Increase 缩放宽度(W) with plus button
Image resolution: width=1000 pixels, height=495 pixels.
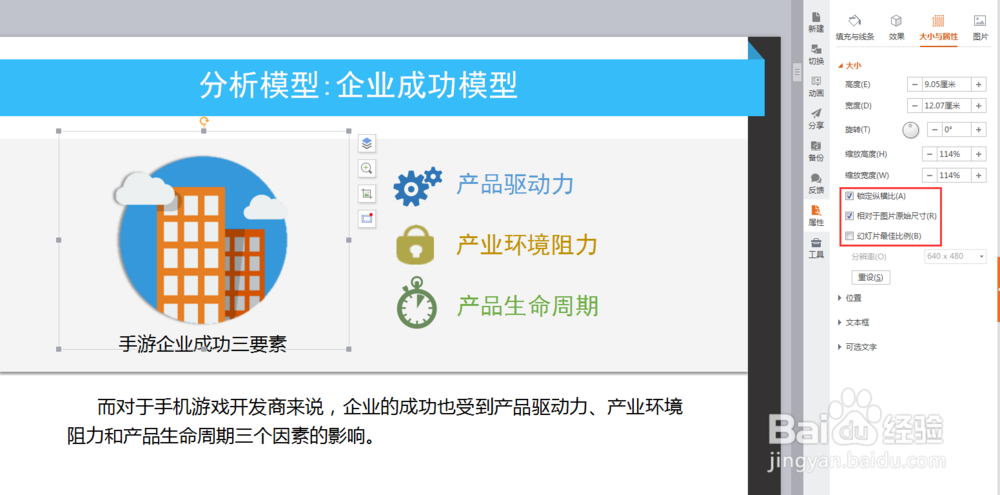979,175
